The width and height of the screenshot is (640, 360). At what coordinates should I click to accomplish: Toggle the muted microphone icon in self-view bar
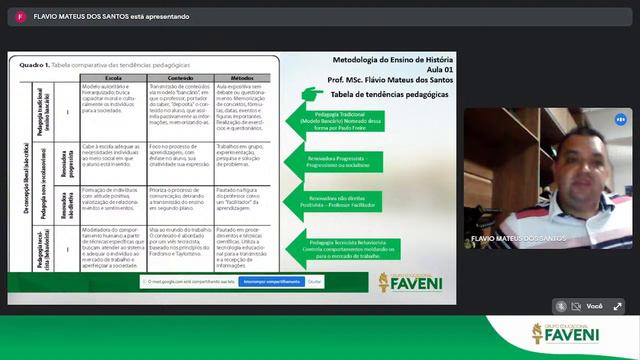click(561, 306)
